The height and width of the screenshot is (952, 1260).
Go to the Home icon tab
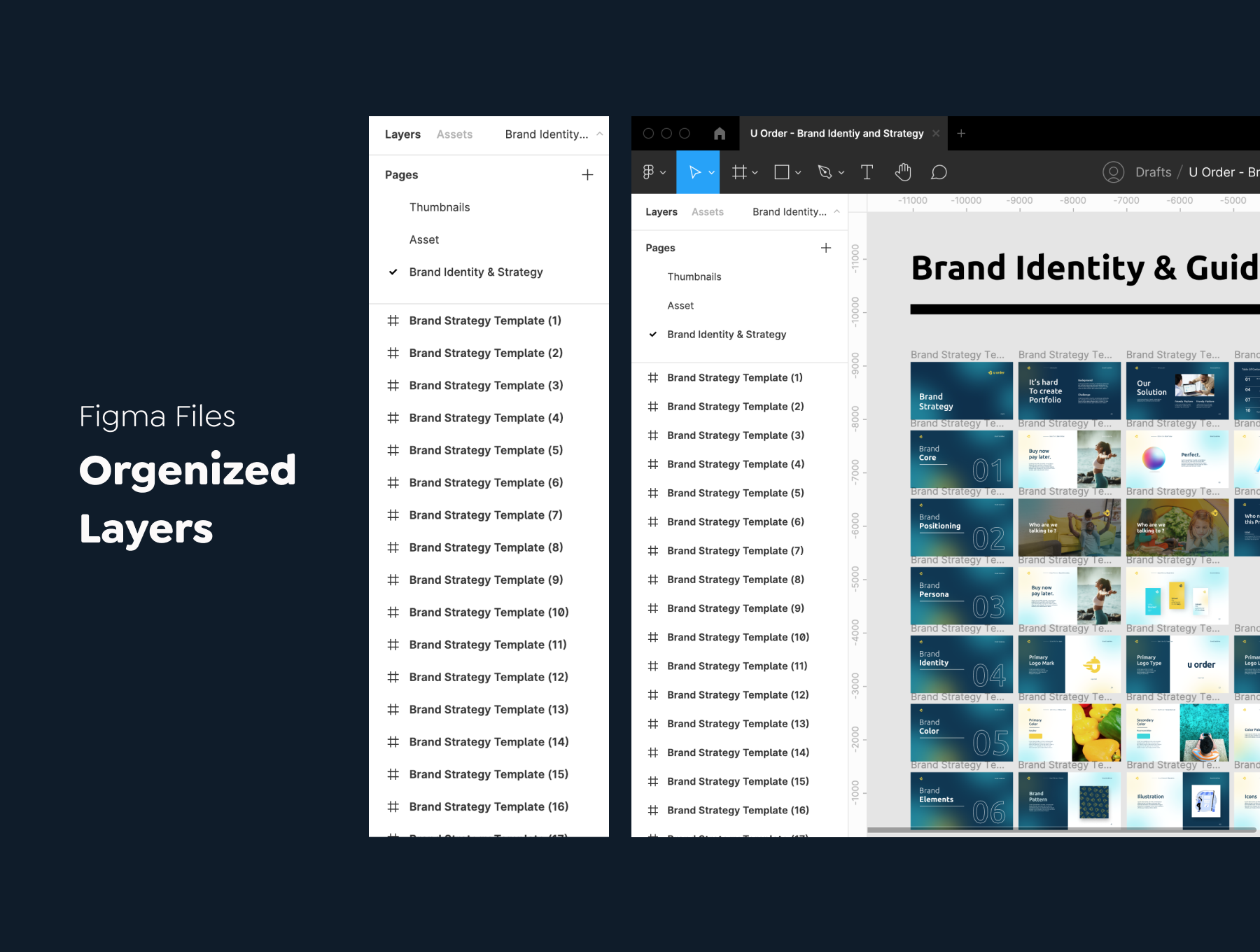[720, 134]
